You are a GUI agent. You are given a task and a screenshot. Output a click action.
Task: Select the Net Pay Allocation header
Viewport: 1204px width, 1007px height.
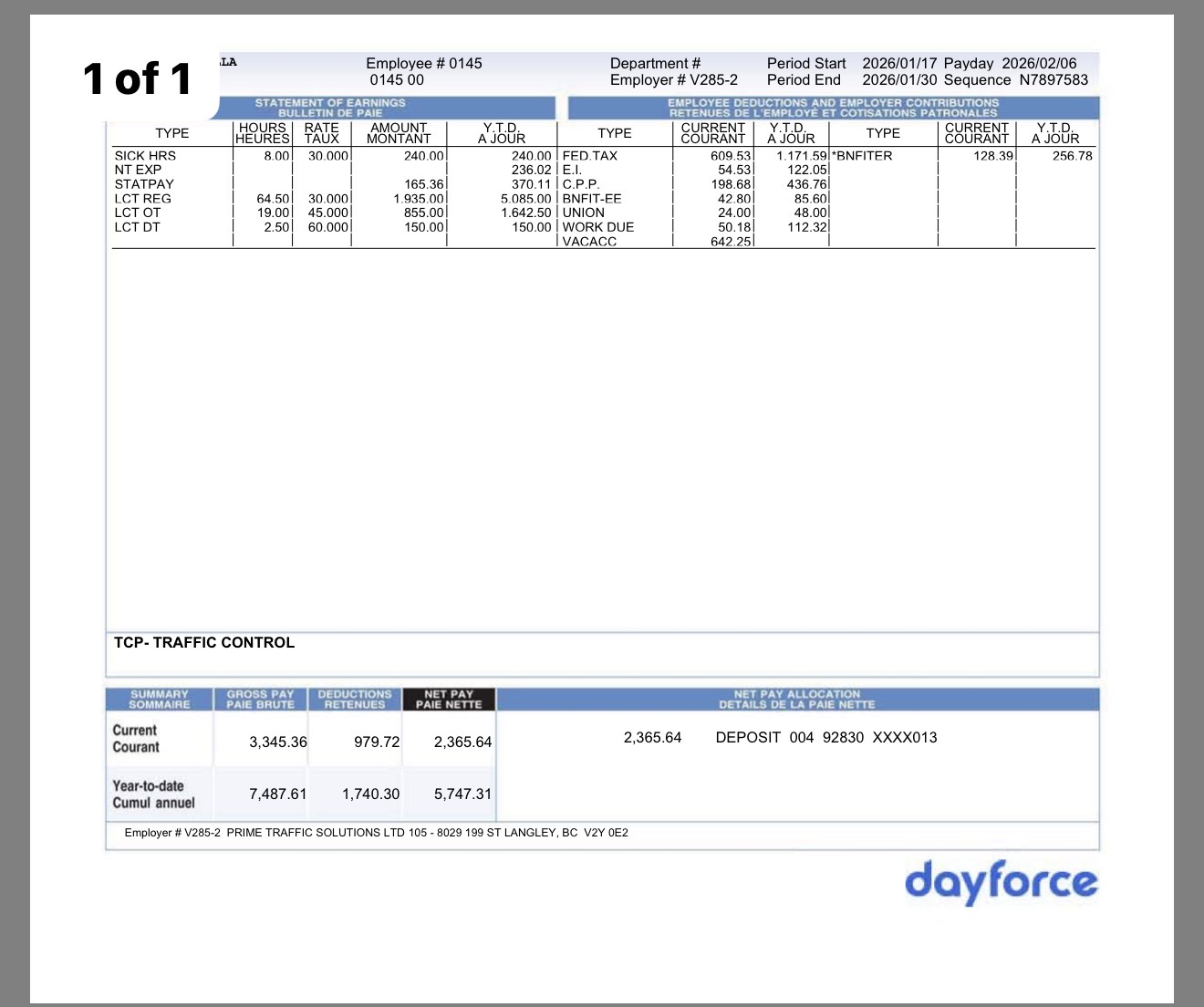click(796, 699)
